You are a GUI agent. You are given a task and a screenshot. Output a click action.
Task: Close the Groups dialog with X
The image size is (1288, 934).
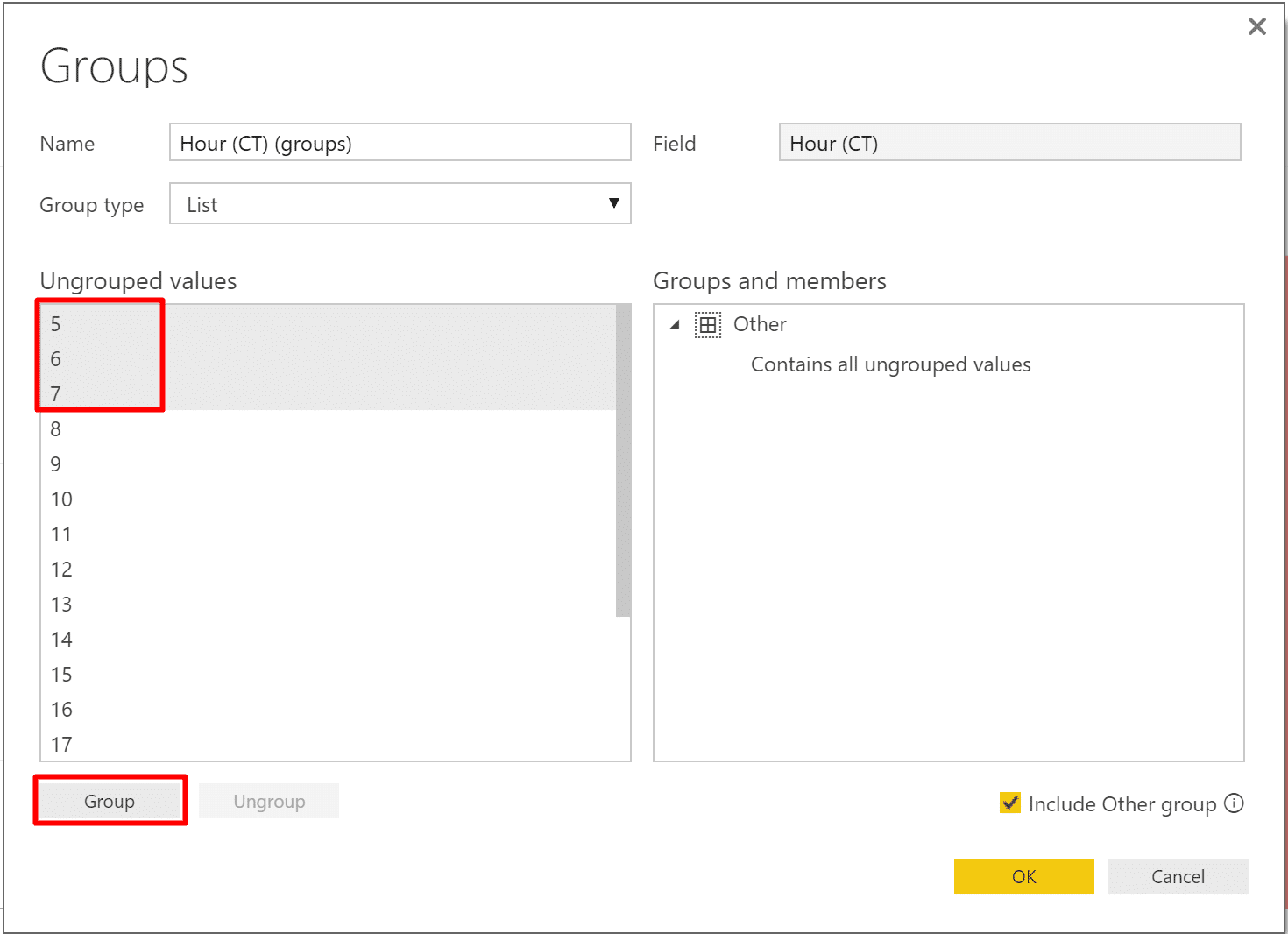click(1257, 26)
